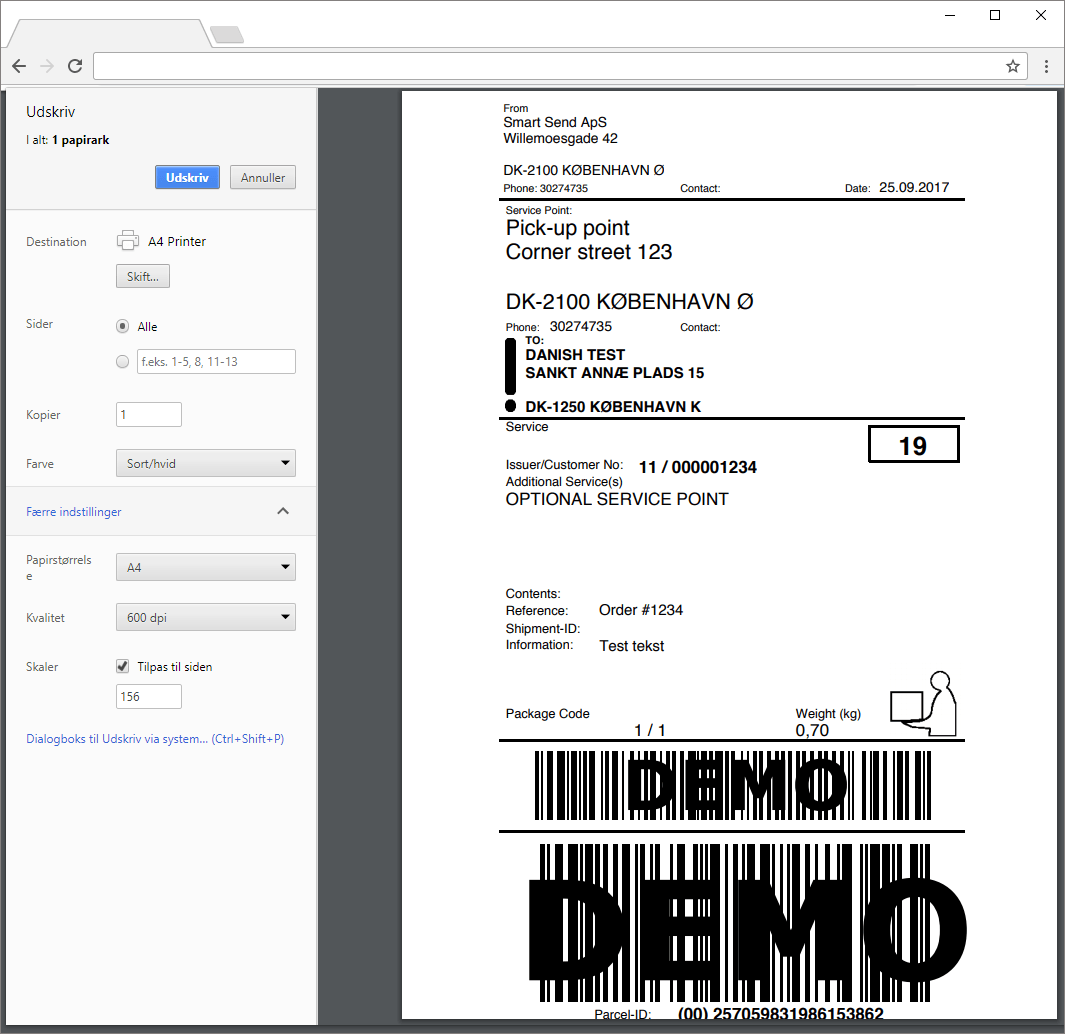The height and width of the screenshot is (1034, 1065).
Task: Change destination with Skift... button
Action: click(x=143, y=277)
